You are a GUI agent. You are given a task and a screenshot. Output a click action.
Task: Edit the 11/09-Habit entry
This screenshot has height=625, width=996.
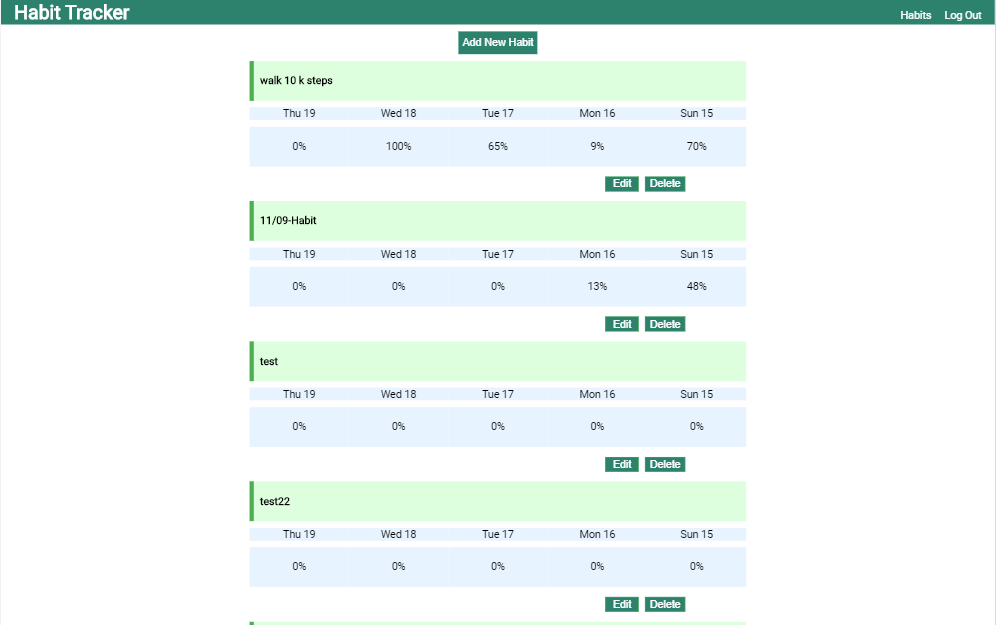coord(621,323)
